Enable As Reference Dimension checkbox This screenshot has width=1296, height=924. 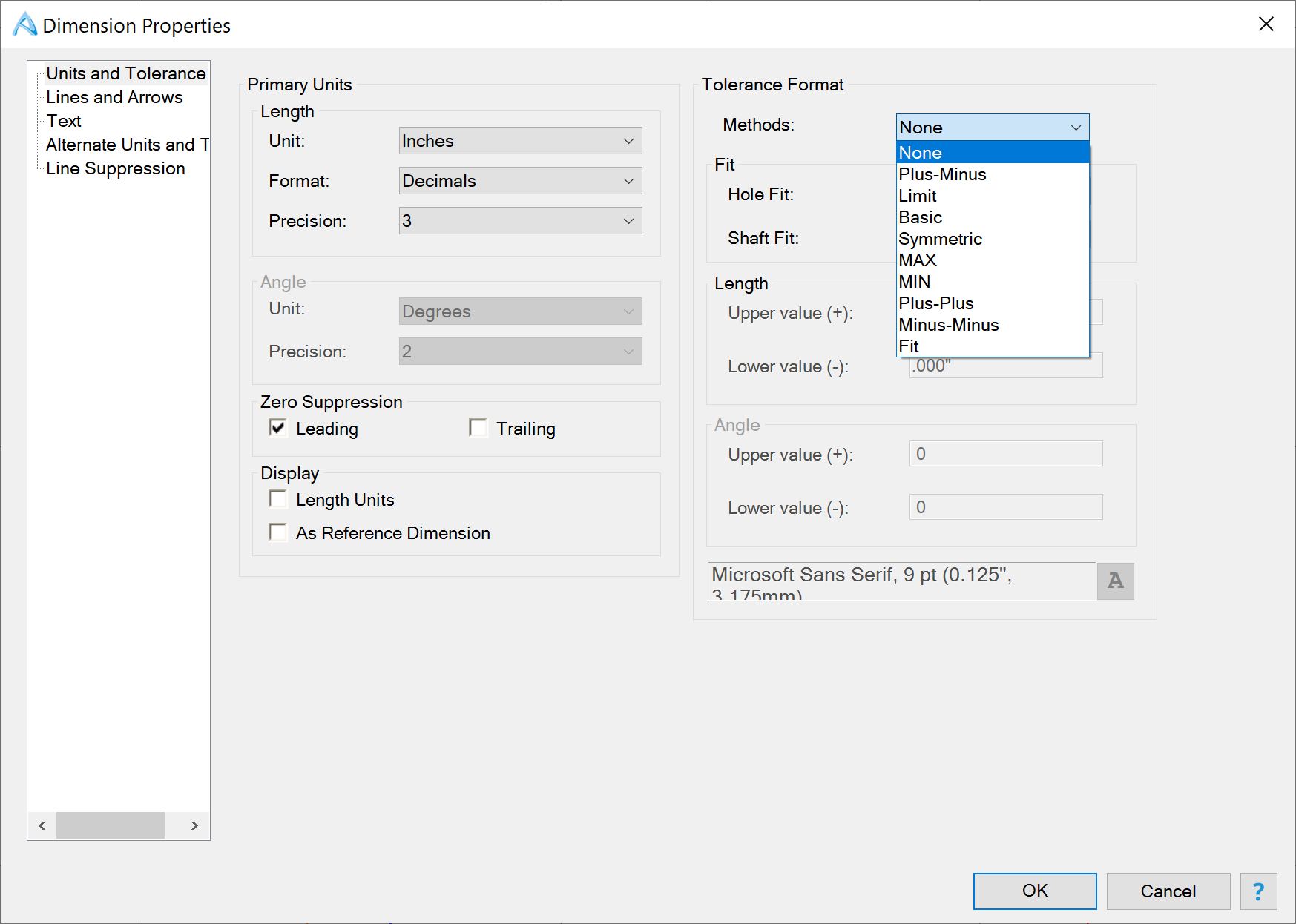[277, 532]
